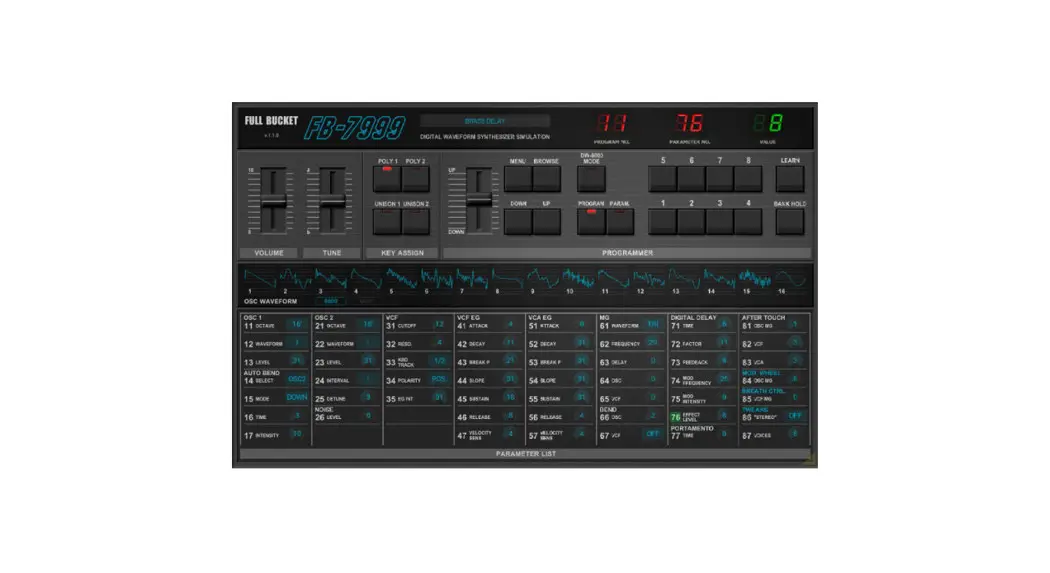This screenshot has height=573, width=1050.
Task: Click the UP/DOWN value slider handle
Action: 479,200
